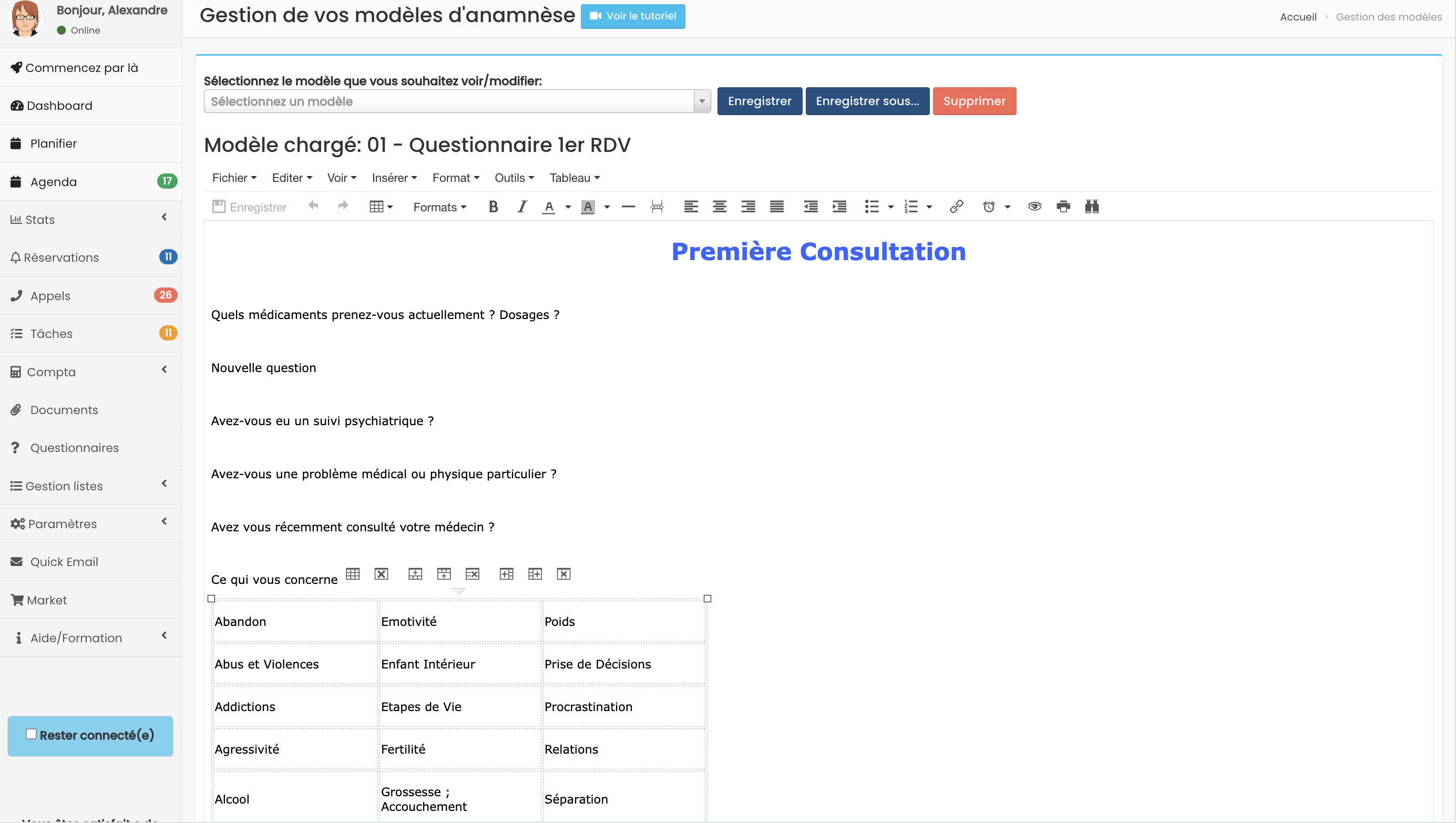Click the Bold formatting icon
1456x823 pixels.
[493, 206]
